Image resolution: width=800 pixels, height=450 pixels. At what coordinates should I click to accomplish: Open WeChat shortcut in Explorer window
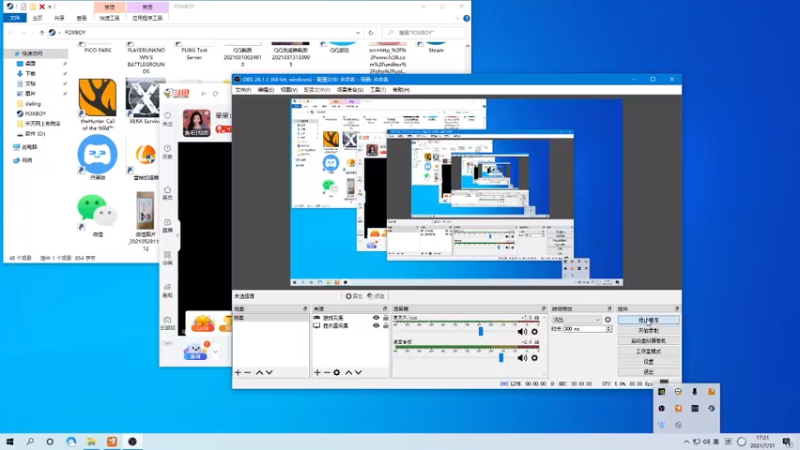pyautogui.click(x=97, y=215)
